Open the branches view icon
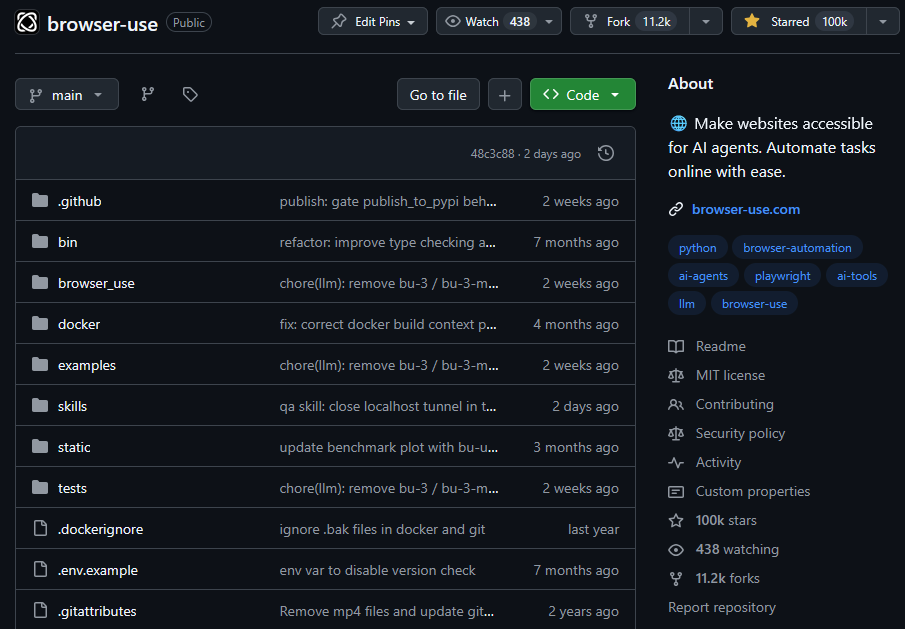The image size is (905, 629). [x=148, y=94]
